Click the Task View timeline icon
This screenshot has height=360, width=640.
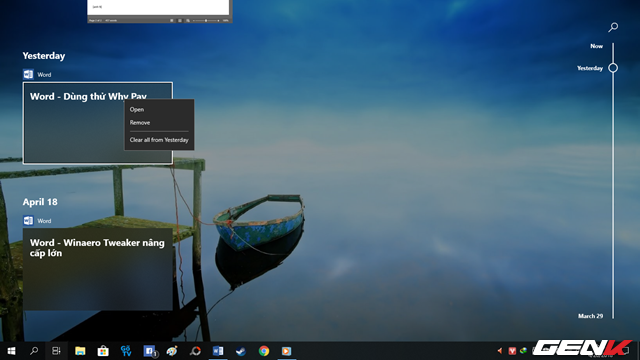(56, 351)
